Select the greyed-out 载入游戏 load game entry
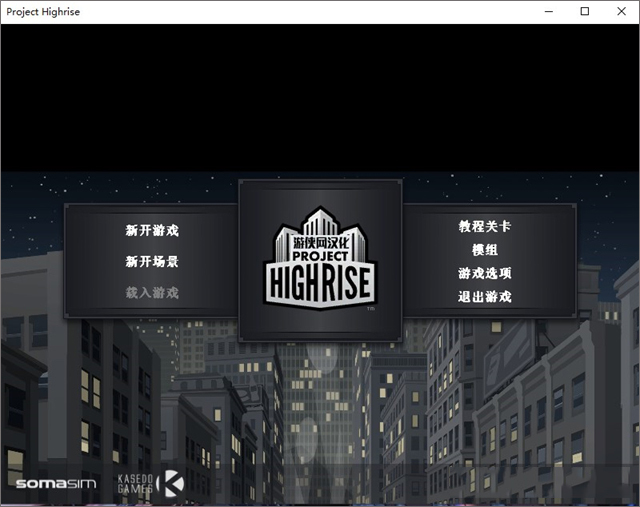This screenshot has width=640, height=507. [152, 292]
